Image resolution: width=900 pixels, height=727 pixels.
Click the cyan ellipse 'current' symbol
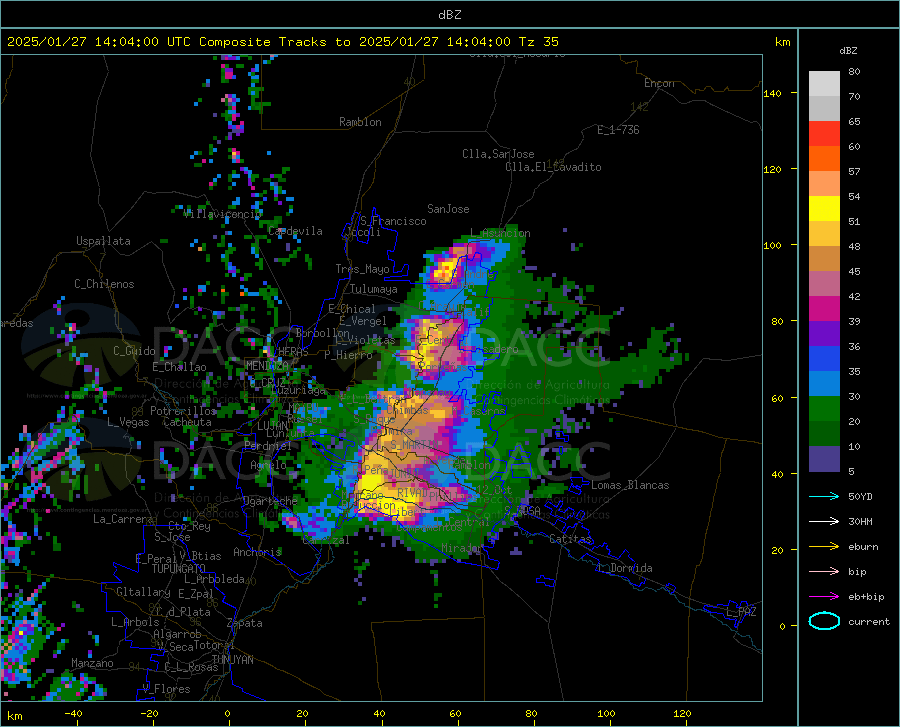[824, 621]
